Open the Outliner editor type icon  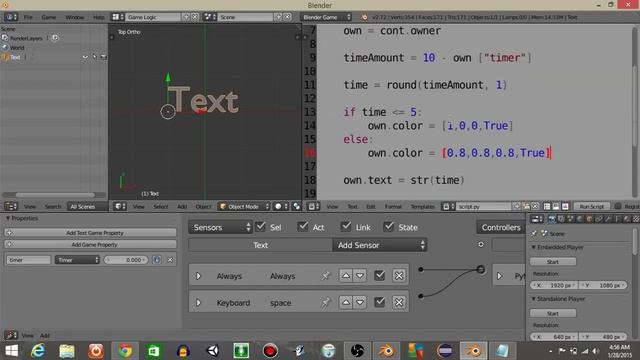click(x=11, y=207)
